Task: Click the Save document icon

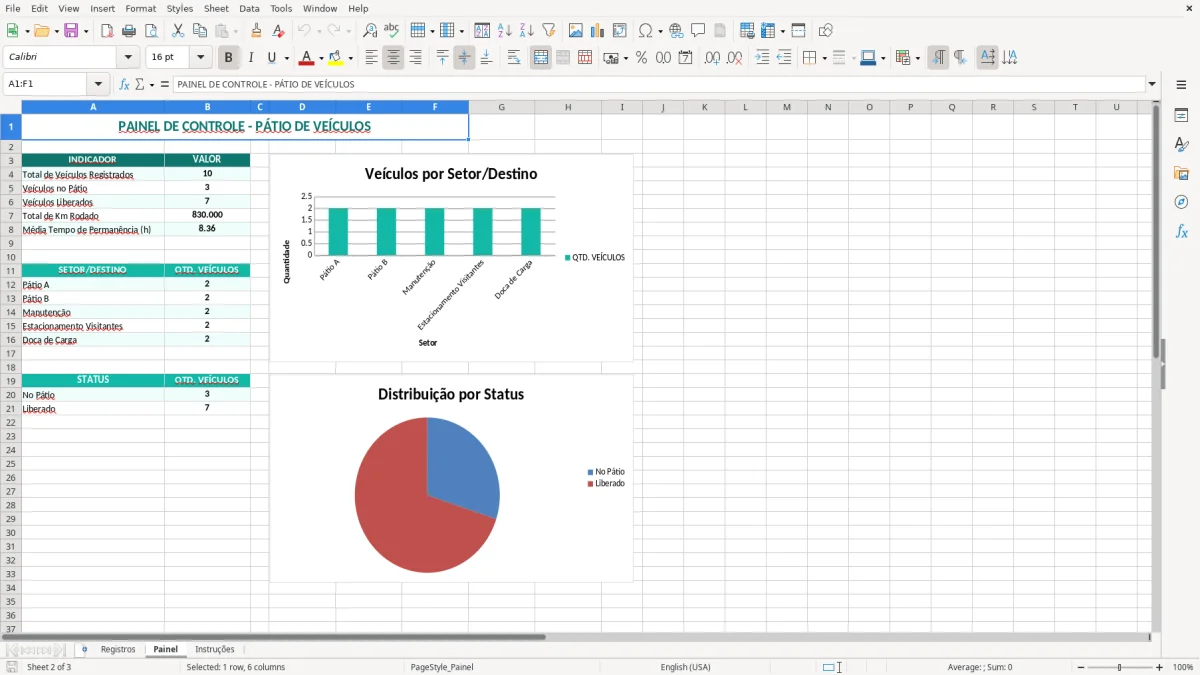Action: (71, 31)
